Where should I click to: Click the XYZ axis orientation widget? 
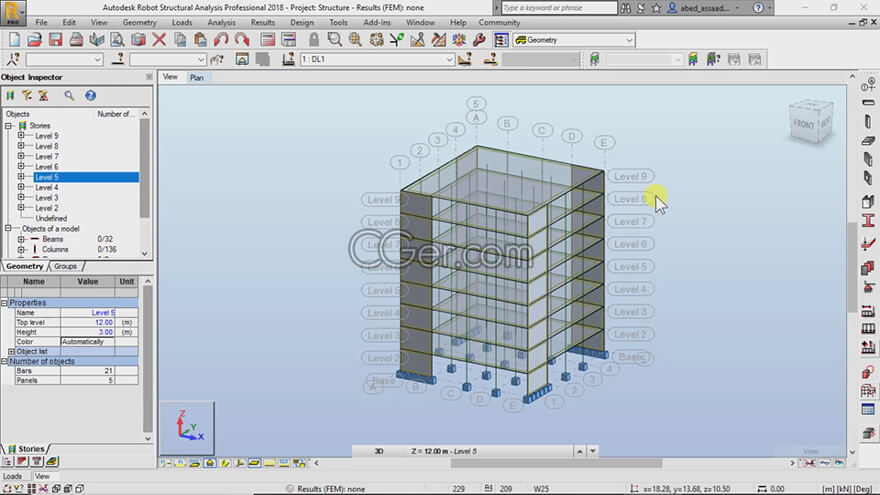[x=187, y=428]
